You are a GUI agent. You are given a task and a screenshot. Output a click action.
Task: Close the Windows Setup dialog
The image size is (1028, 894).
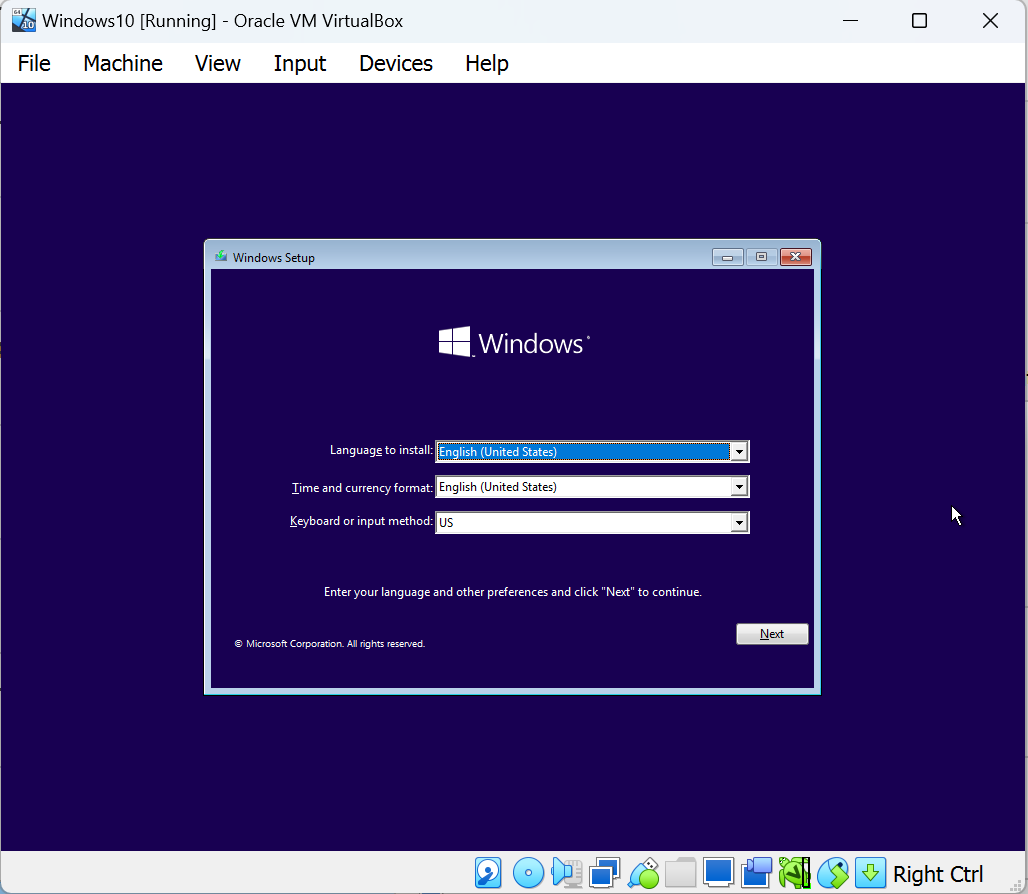pyautogui.click(x=795, y=257)
